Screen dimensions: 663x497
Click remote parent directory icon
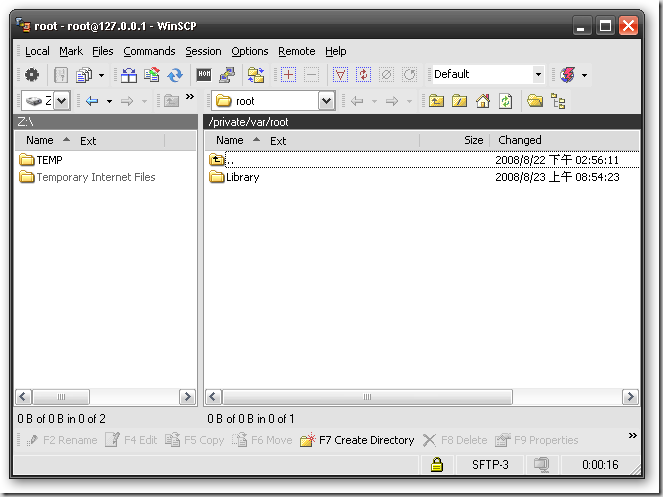pos(436,101)
